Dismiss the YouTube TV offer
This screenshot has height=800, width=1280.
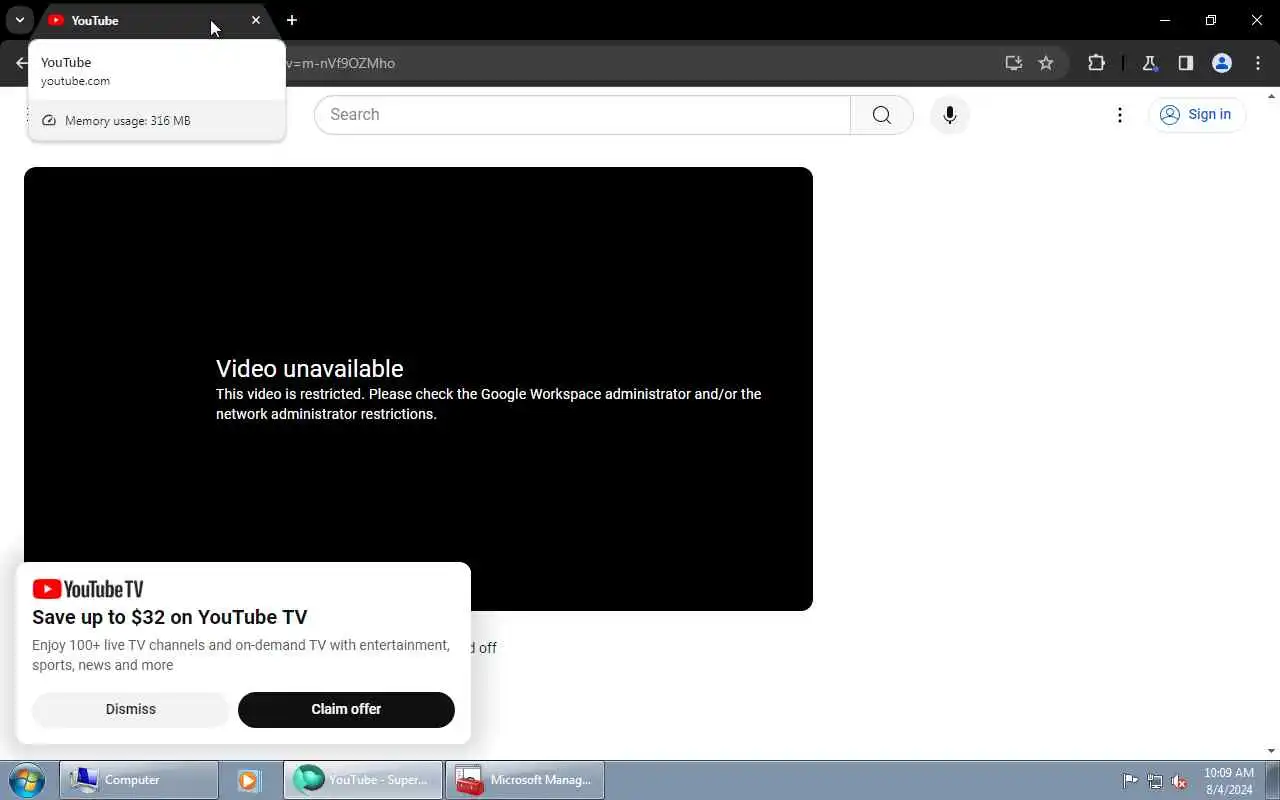point(131,709)
